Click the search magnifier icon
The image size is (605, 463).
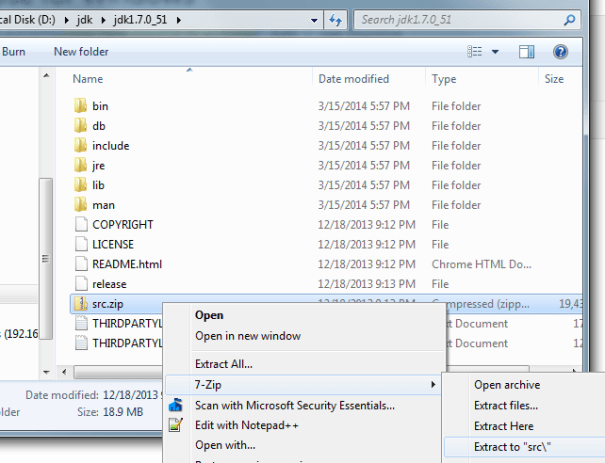(569, 20)
